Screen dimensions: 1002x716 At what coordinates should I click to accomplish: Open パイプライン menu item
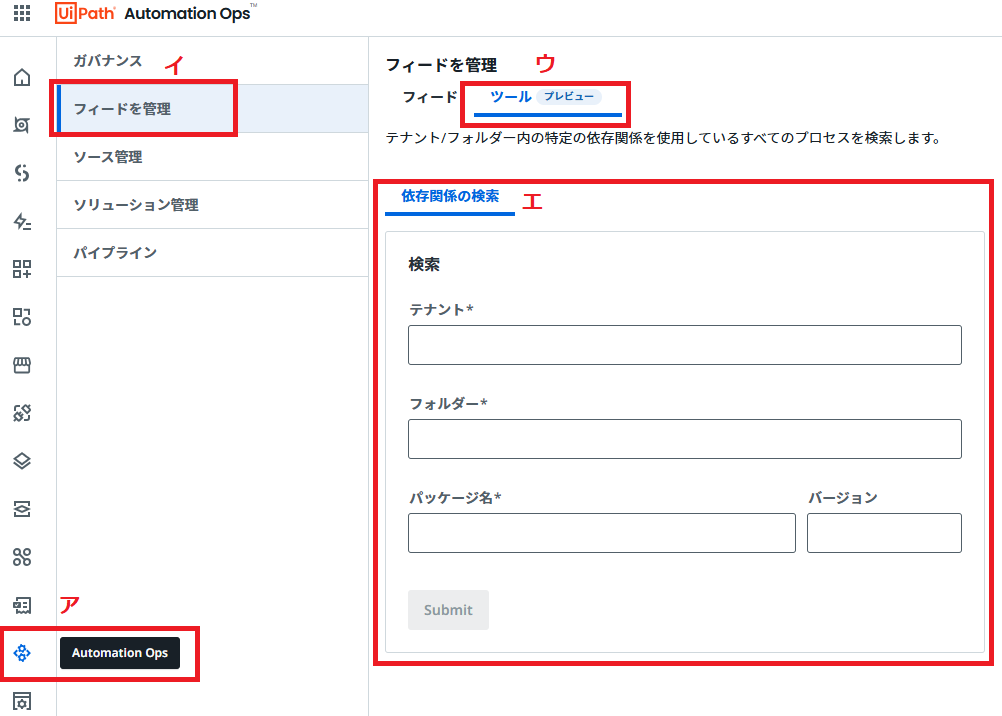coord(212,253)
